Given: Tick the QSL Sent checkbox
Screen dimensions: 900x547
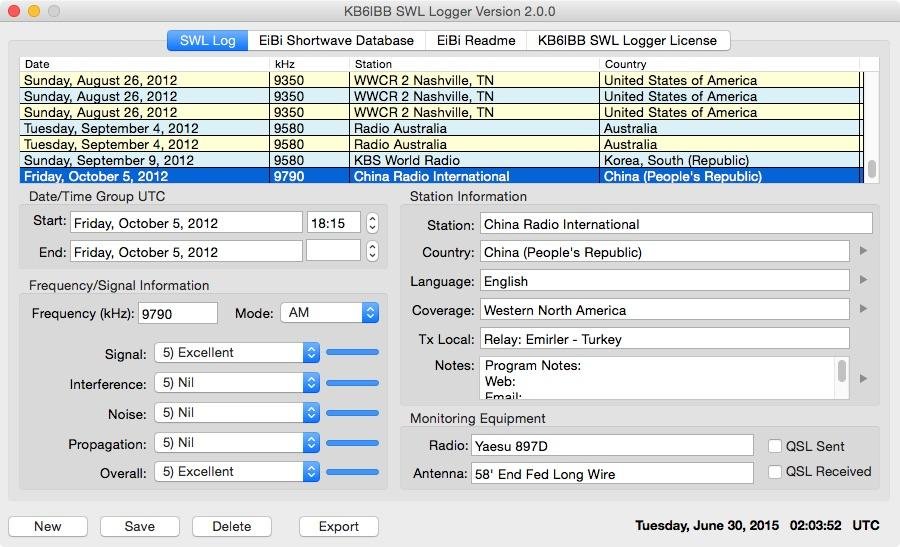Looking at the screenshot, I should click(775, 446).
